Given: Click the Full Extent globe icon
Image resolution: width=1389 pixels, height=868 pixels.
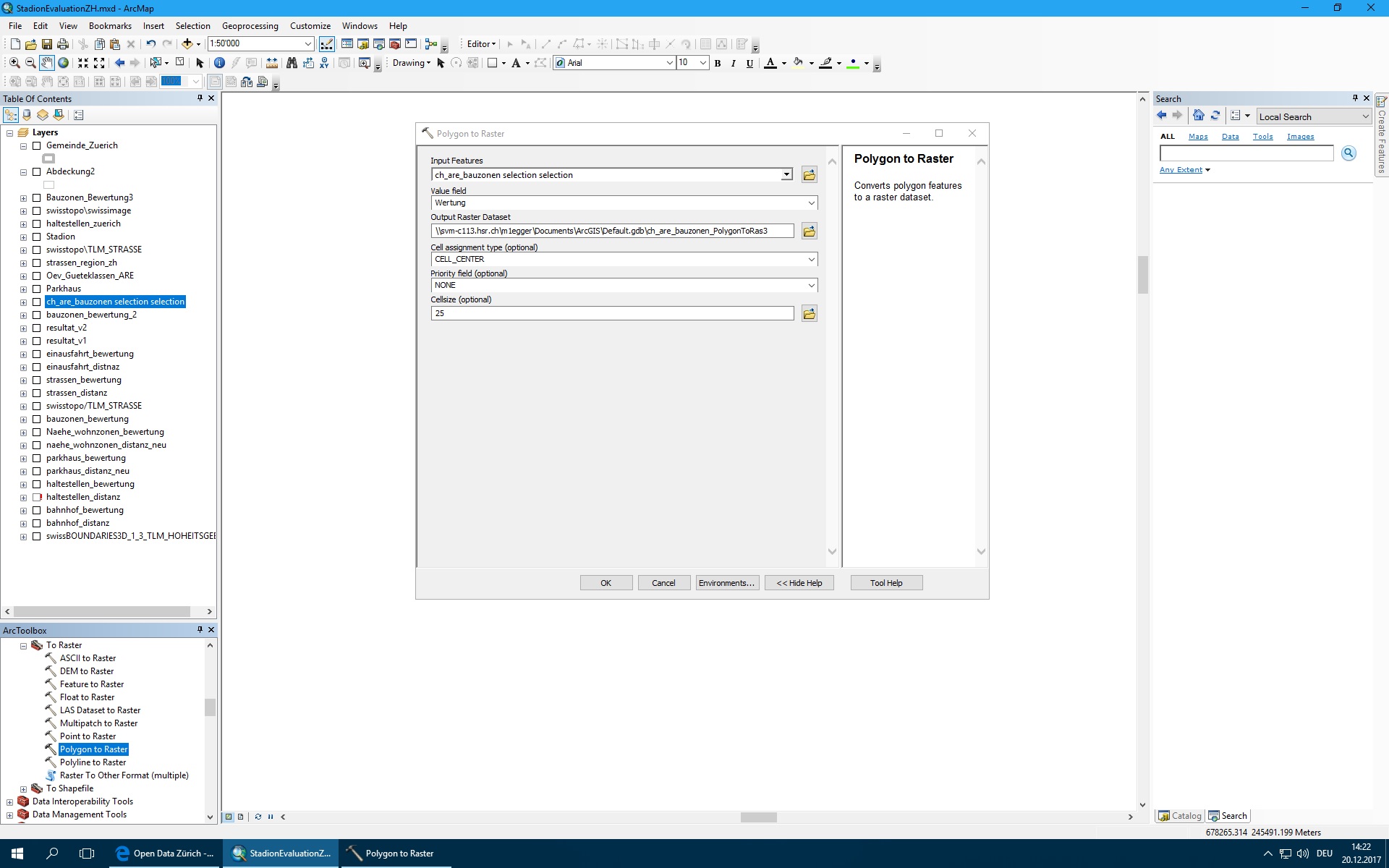Looking at the screenshot, I should (64, 63).
